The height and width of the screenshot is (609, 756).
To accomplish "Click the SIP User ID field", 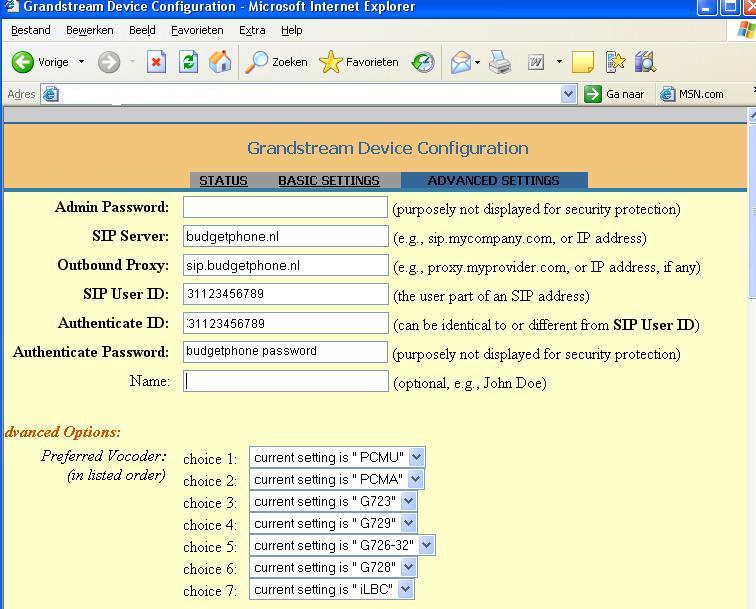I will [x=285, y=294].
